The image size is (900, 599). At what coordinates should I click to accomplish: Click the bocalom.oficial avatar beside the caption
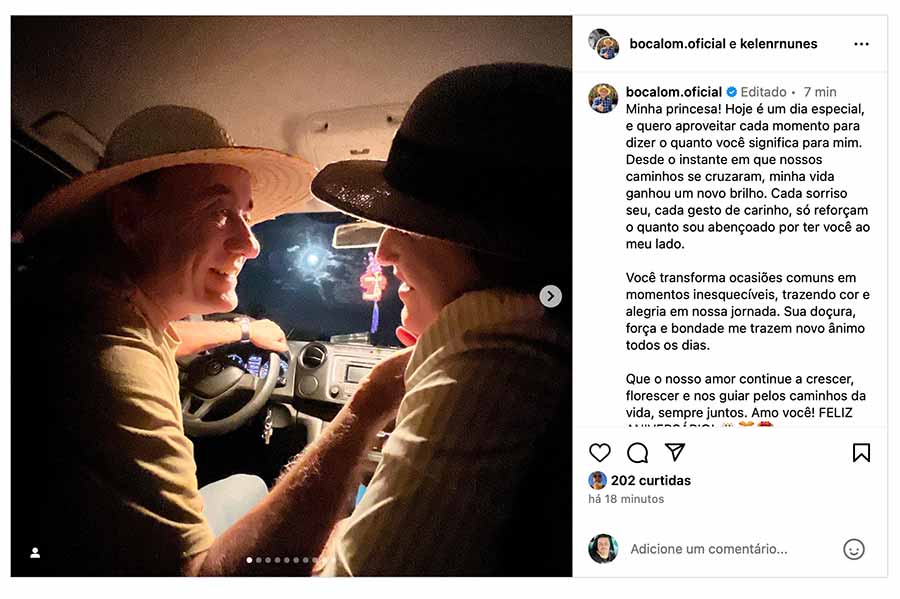tap(603, 98)
